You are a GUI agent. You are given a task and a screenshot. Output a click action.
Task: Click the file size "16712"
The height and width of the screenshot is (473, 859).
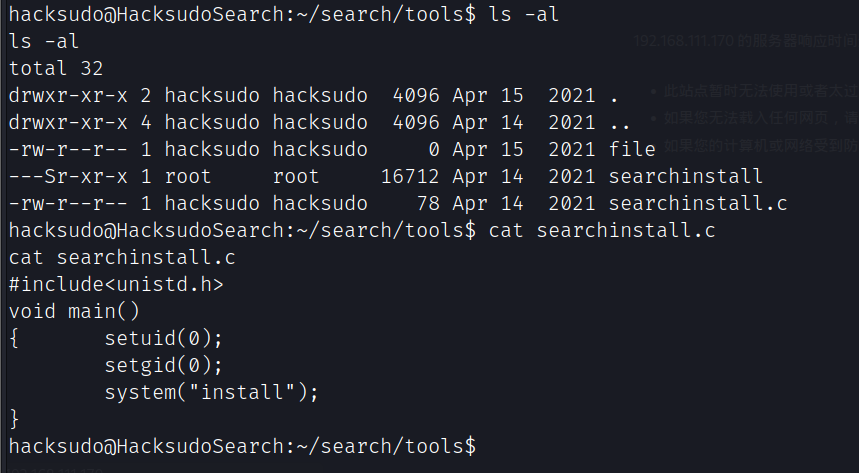point(410,177)
